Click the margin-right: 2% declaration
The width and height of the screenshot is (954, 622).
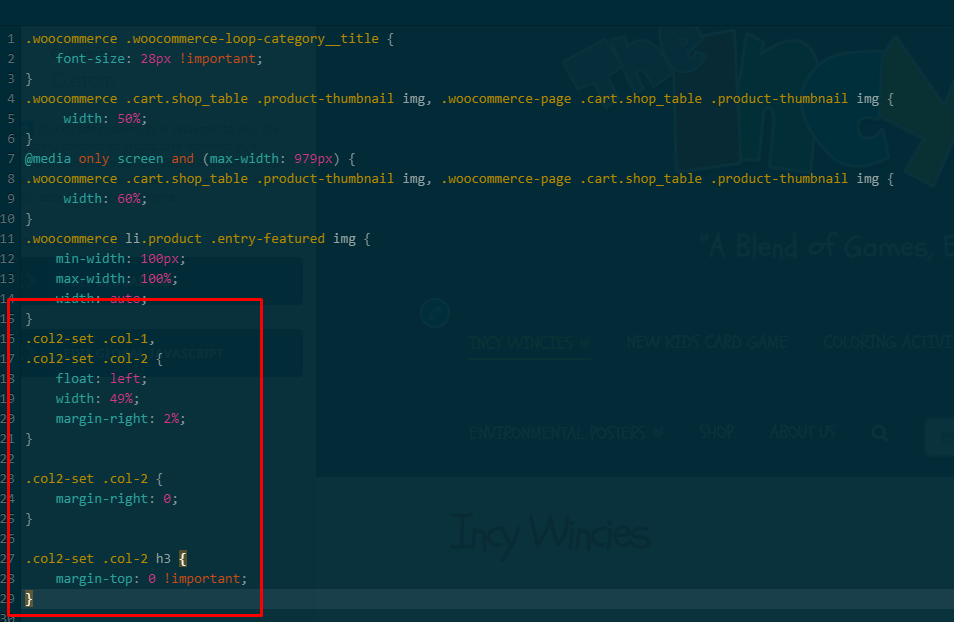pos(120,419)
